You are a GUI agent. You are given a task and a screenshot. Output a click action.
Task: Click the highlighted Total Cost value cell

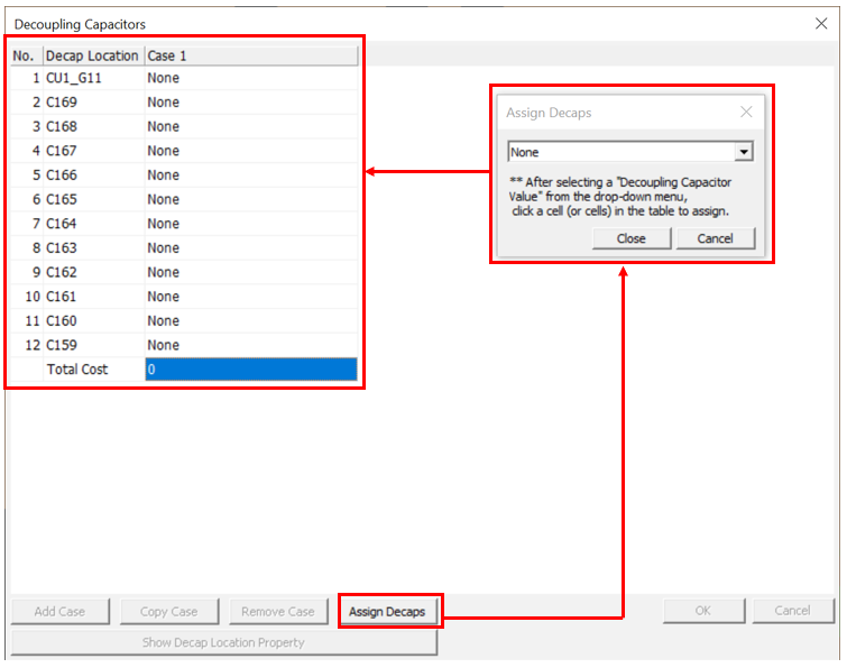(250, 369)
